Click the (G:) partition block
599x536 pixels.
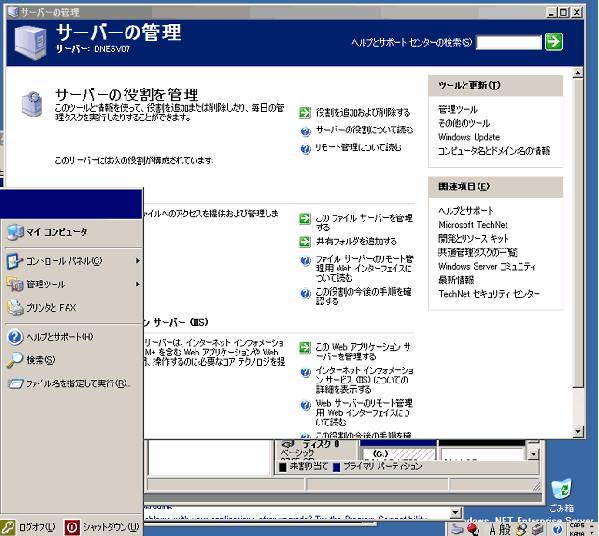click(398, 453)
